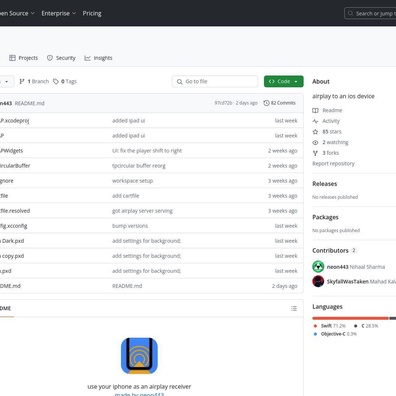Open the copy.pxd file
The height and width of the screenshot is (396, 396).
12,256
